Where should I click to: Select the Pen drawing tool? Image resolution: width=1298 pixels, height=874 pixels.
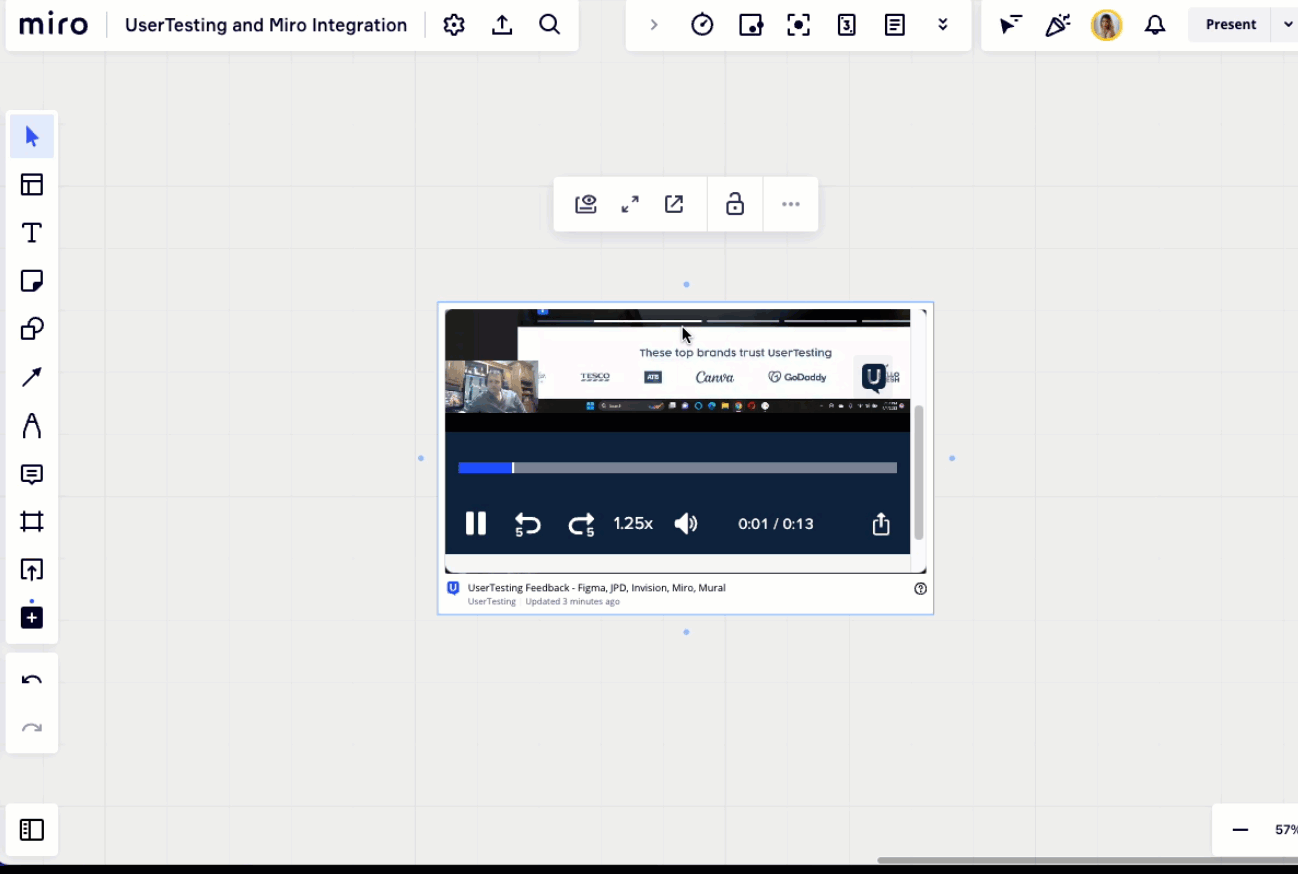point(32,425)
